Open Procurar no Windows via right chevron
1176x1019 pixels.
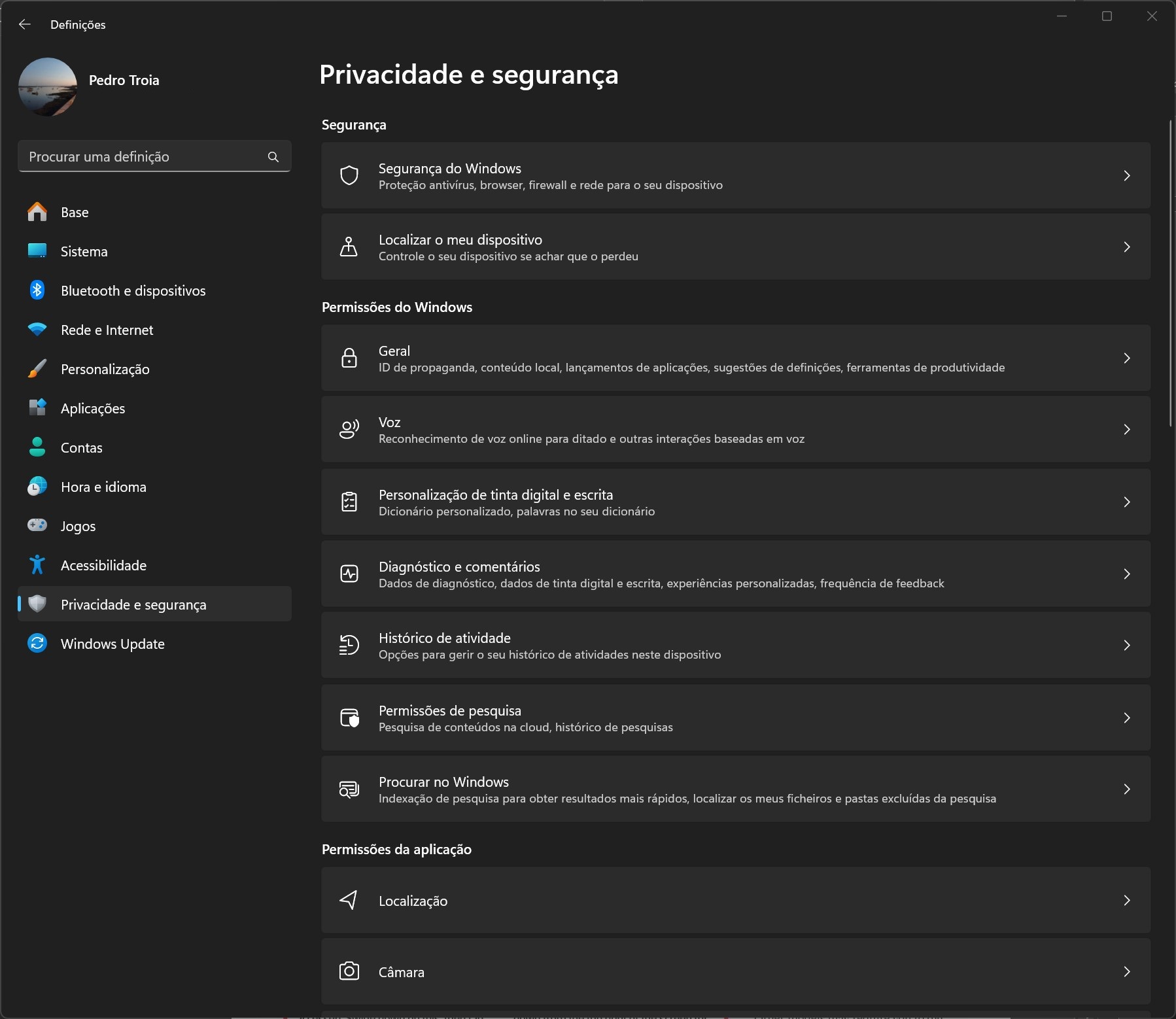pos(1127,789)
